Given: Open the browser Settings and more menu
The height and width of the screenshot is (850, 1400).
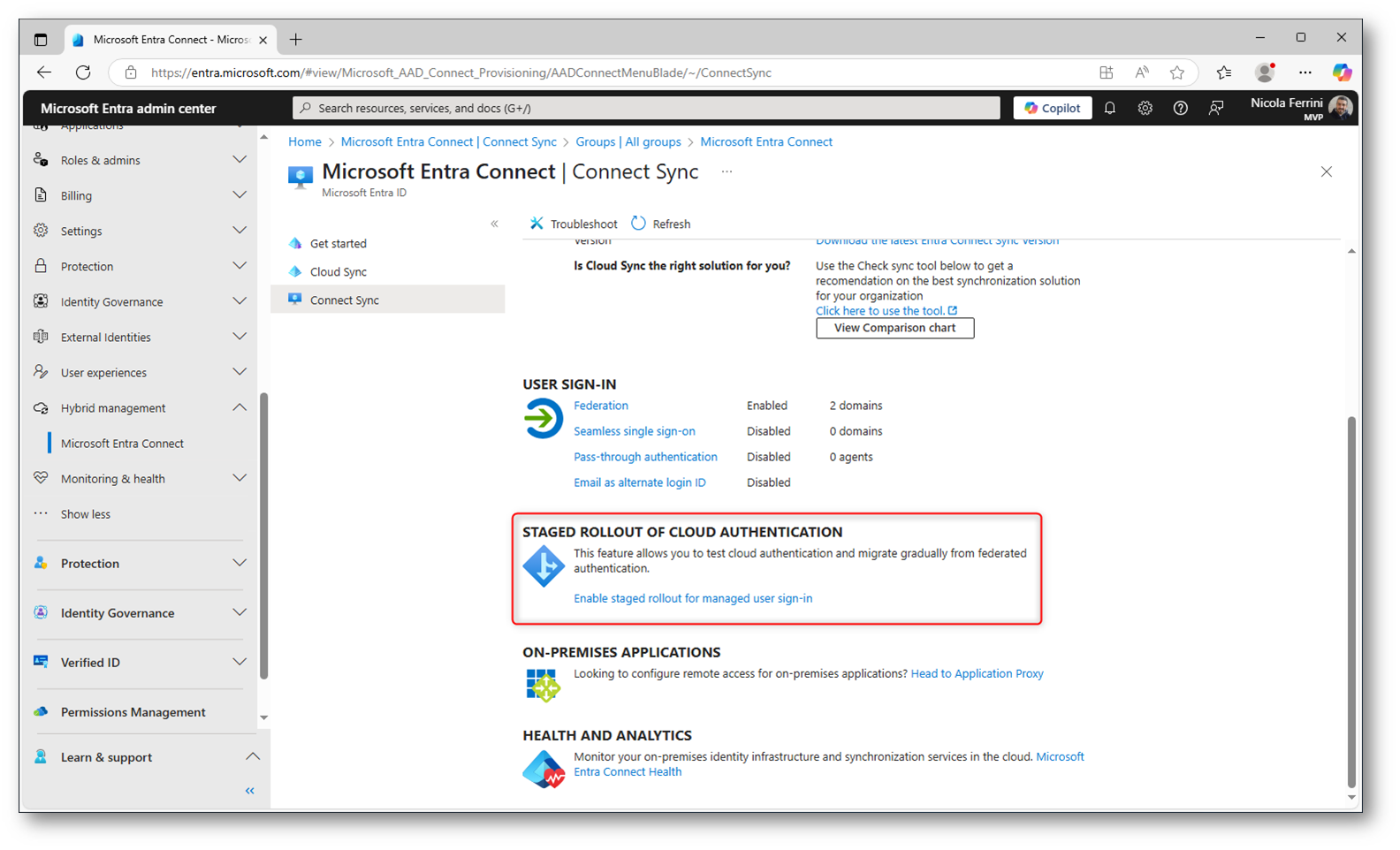Looking at the screenshot, I should click(x=1305, y=72).
